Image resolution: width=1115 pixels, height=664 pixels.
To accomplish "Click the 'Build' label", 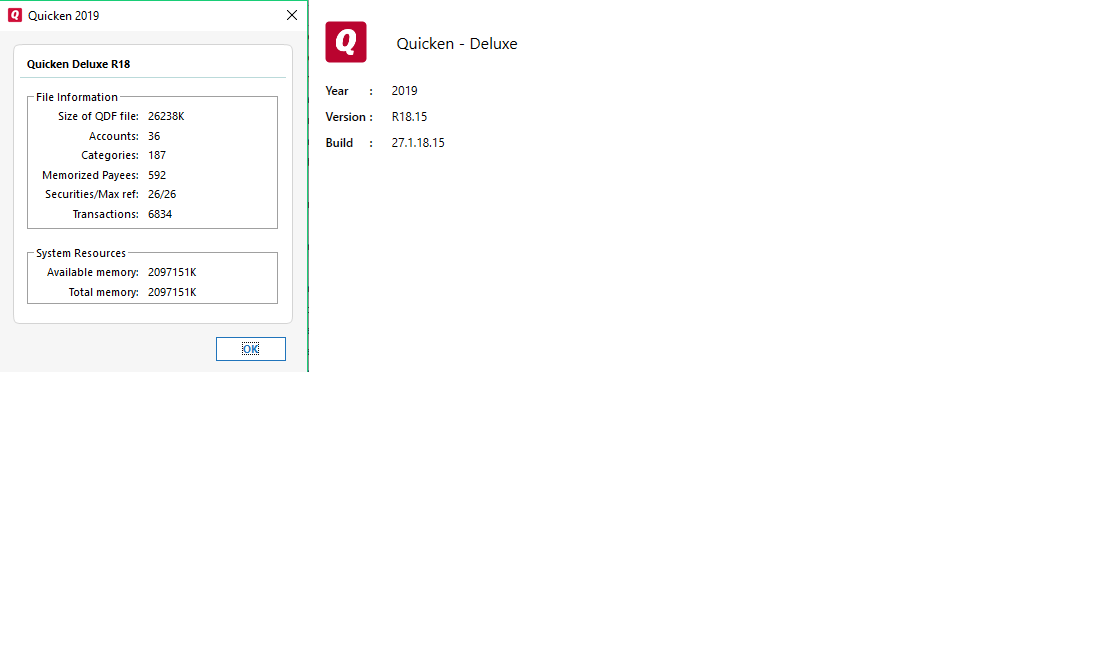I will coord(339,143).
